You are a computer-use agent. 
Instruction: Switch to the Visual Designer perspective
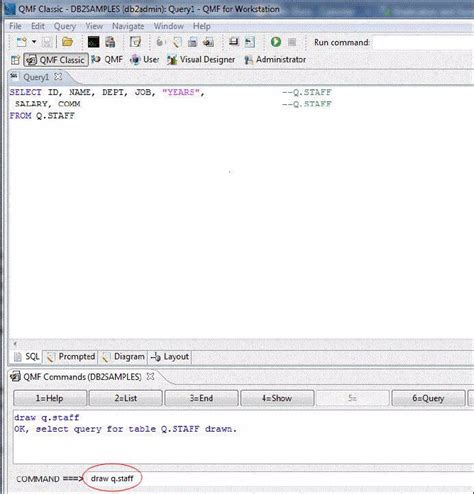pos(201,60)
